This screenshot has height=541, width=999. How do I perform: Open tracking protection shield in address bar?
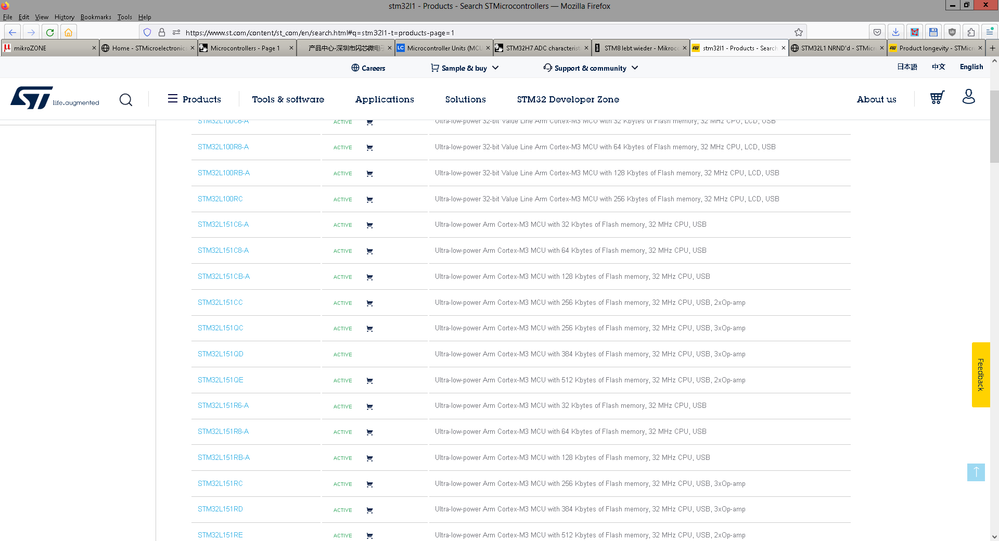(x=147, y=32)
